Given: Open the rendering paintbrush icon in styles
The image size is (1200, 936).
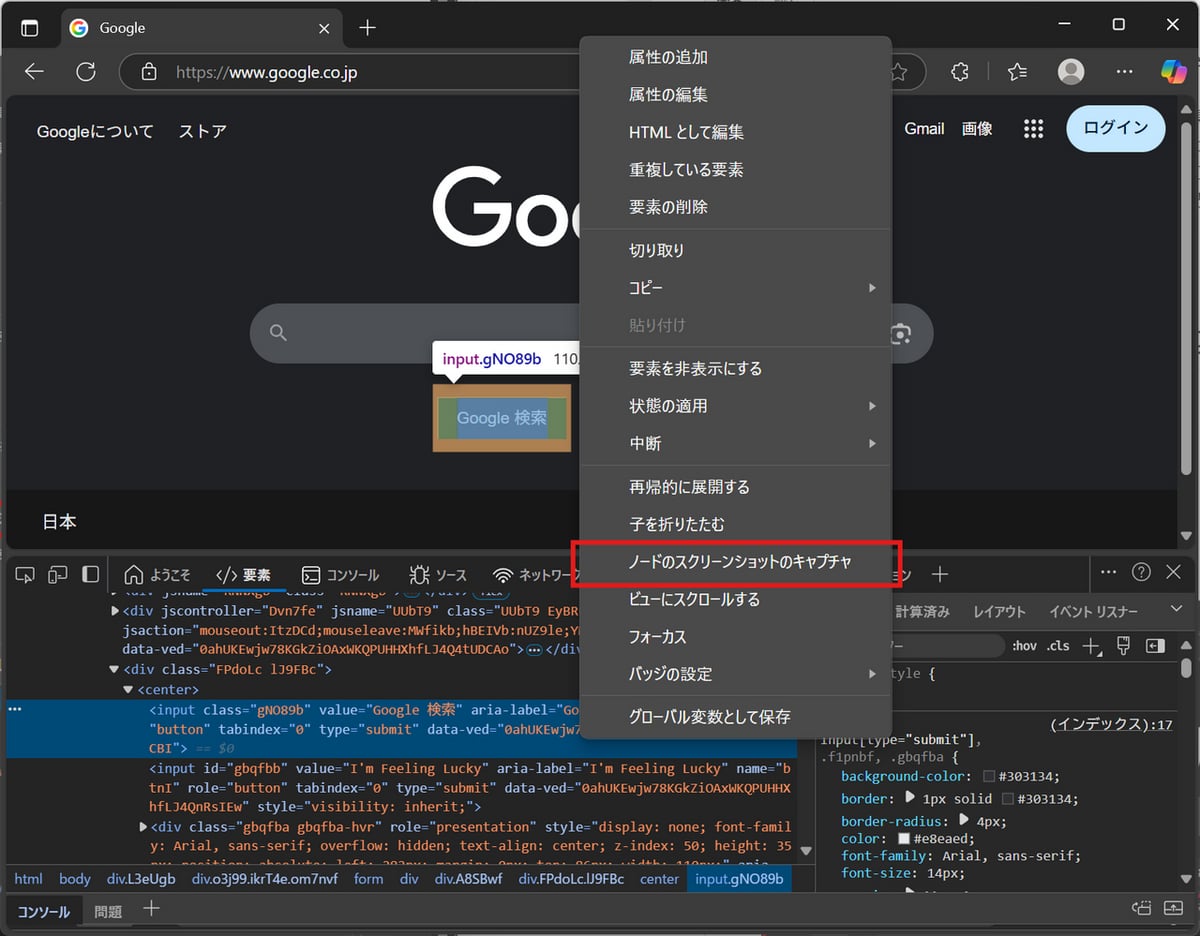Looking at the screenshot, I should pyautogui.click(x=1123, y=646).
